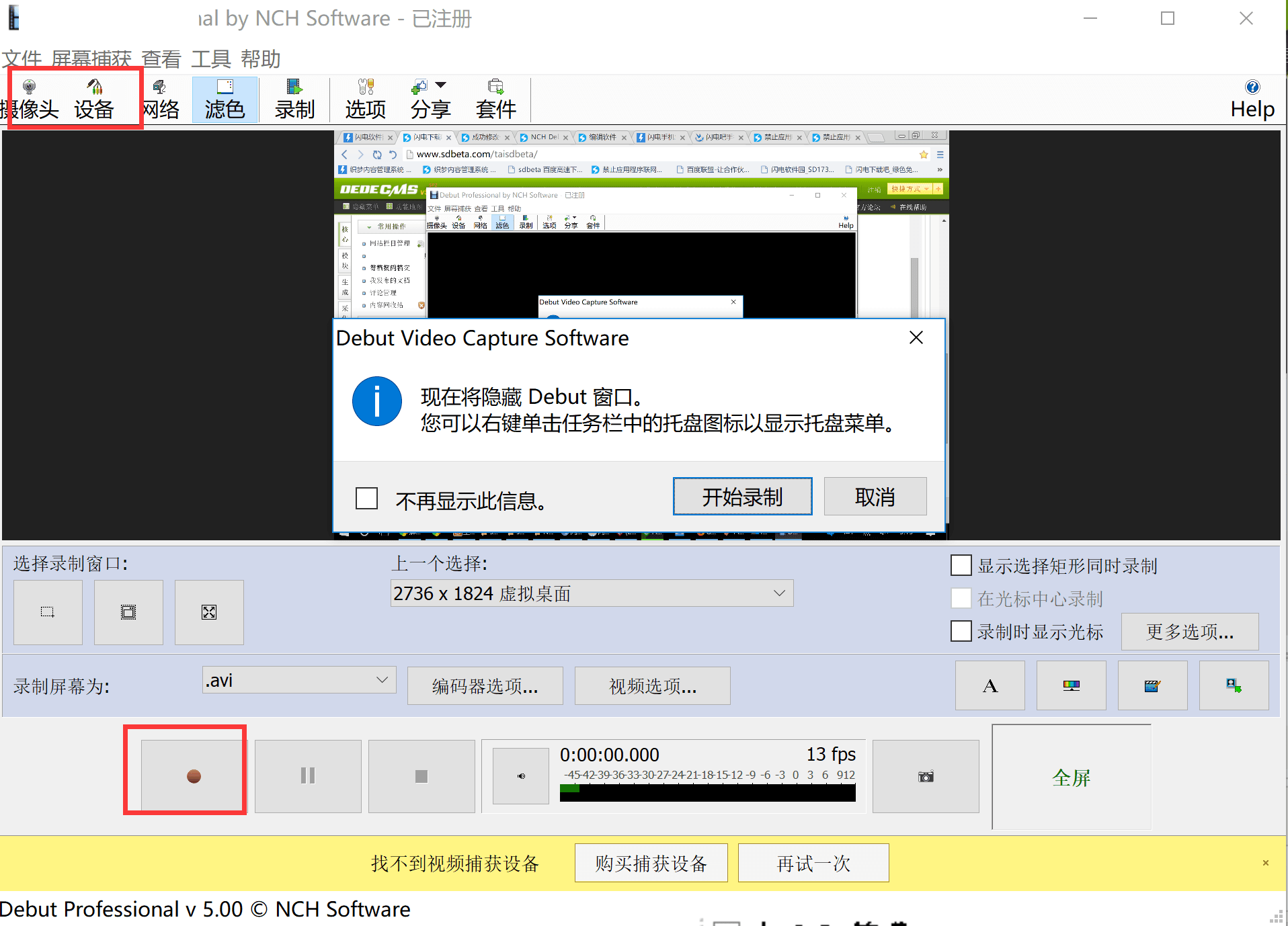Switch to the 网络 network capture source

click(x=160, y=96)
